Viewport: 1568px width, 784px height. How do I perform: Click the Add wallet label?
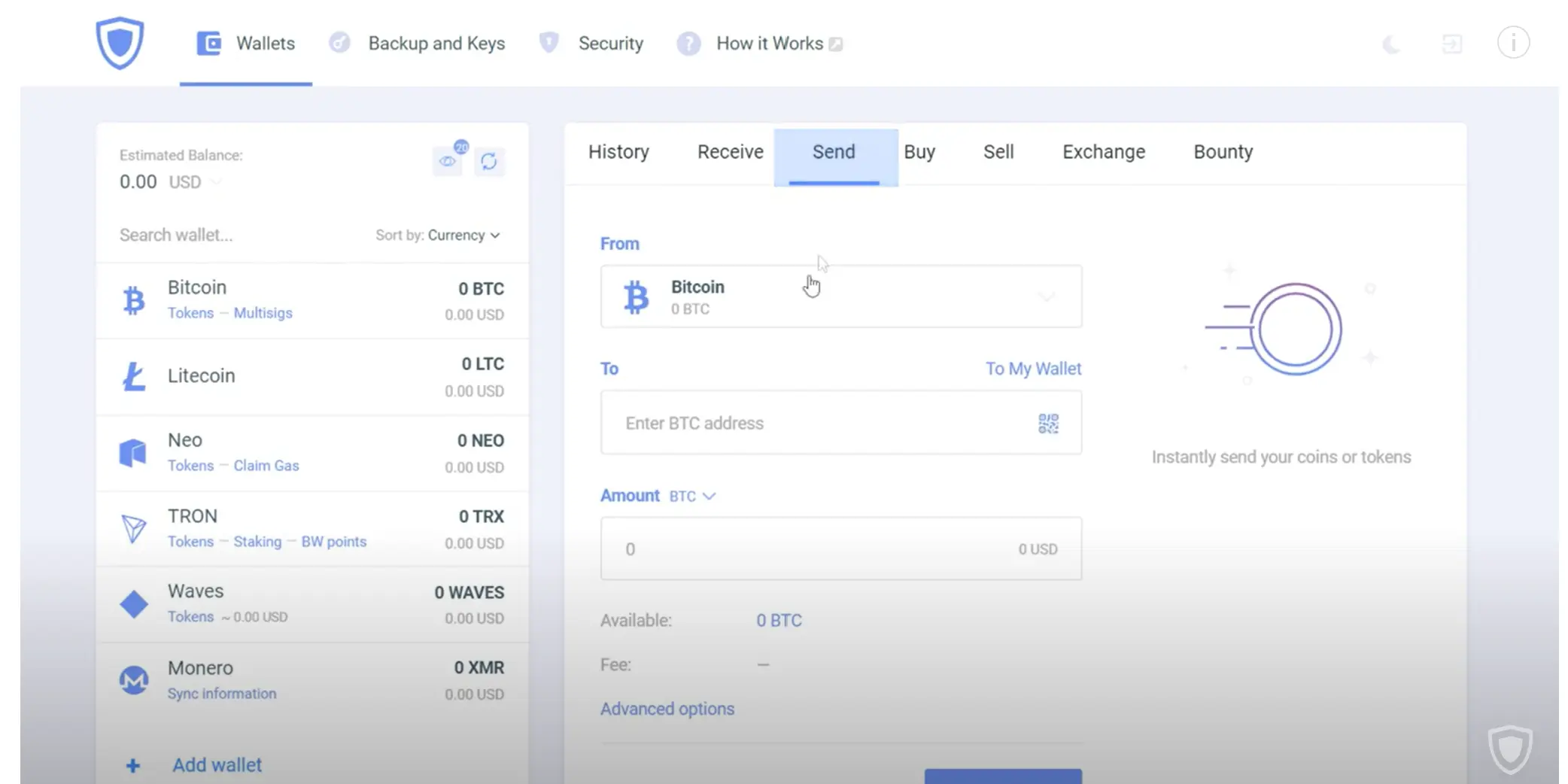point(217,765)
